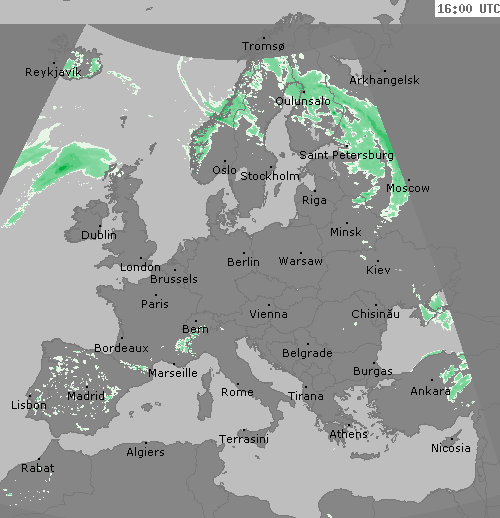Select the Dublin city label
The height and width of the screenshot is (518, 500).
[x=99, y=235]
